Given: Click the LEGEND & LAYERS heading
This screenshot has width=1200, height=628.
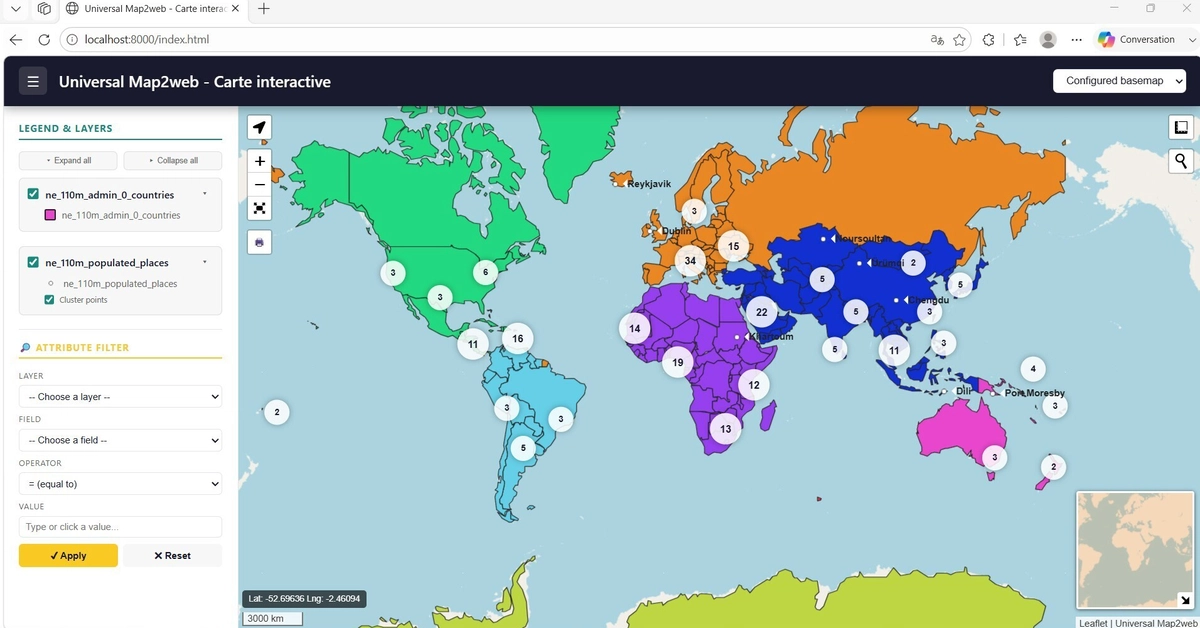Looking at the screenshot, I should pos(66,128).
